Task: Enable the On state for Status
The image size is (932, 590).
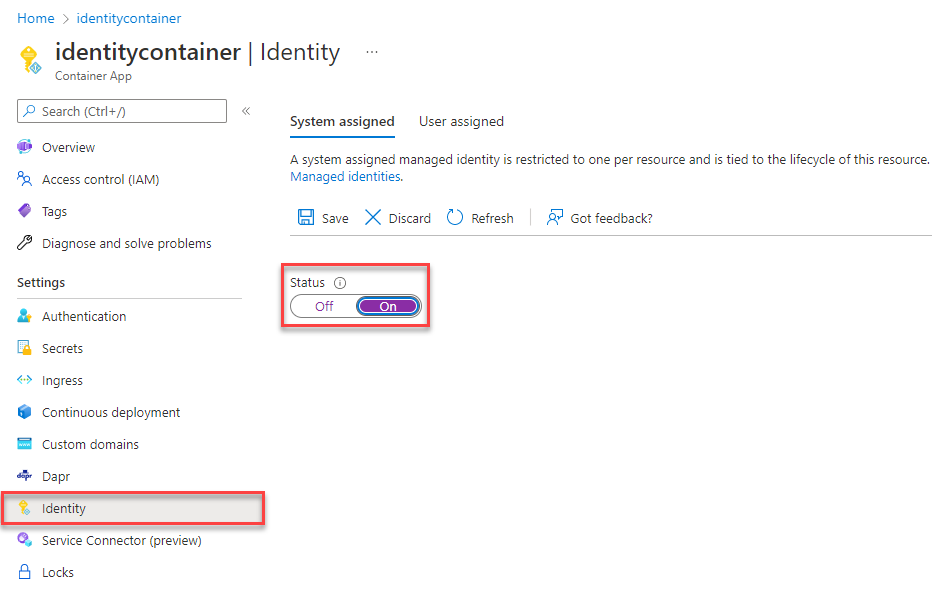Action: pos(388,306)
